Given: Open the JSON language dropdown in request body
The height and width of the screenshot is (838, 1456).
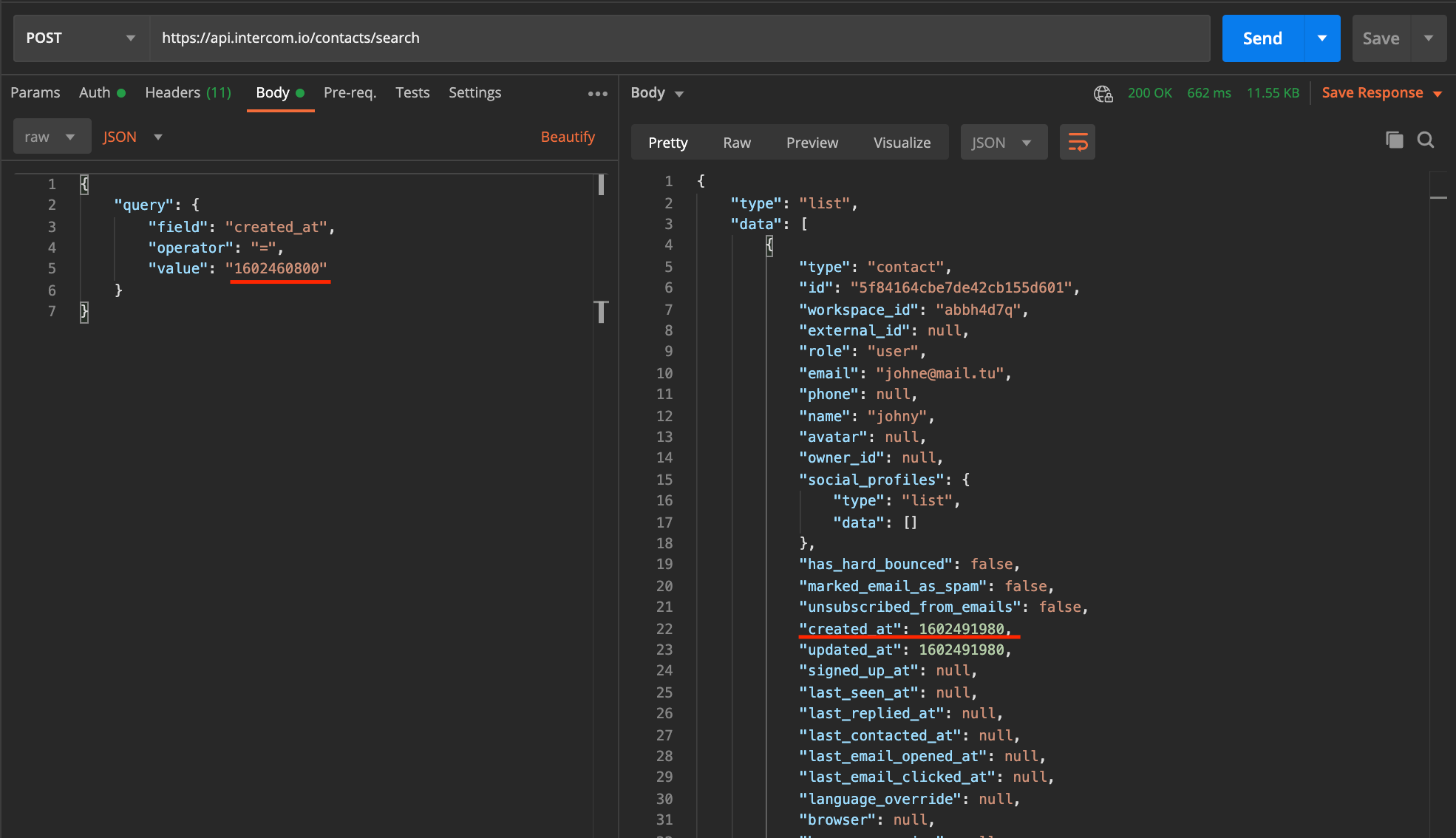Looking at the screenshot, I should coord(133,137).
